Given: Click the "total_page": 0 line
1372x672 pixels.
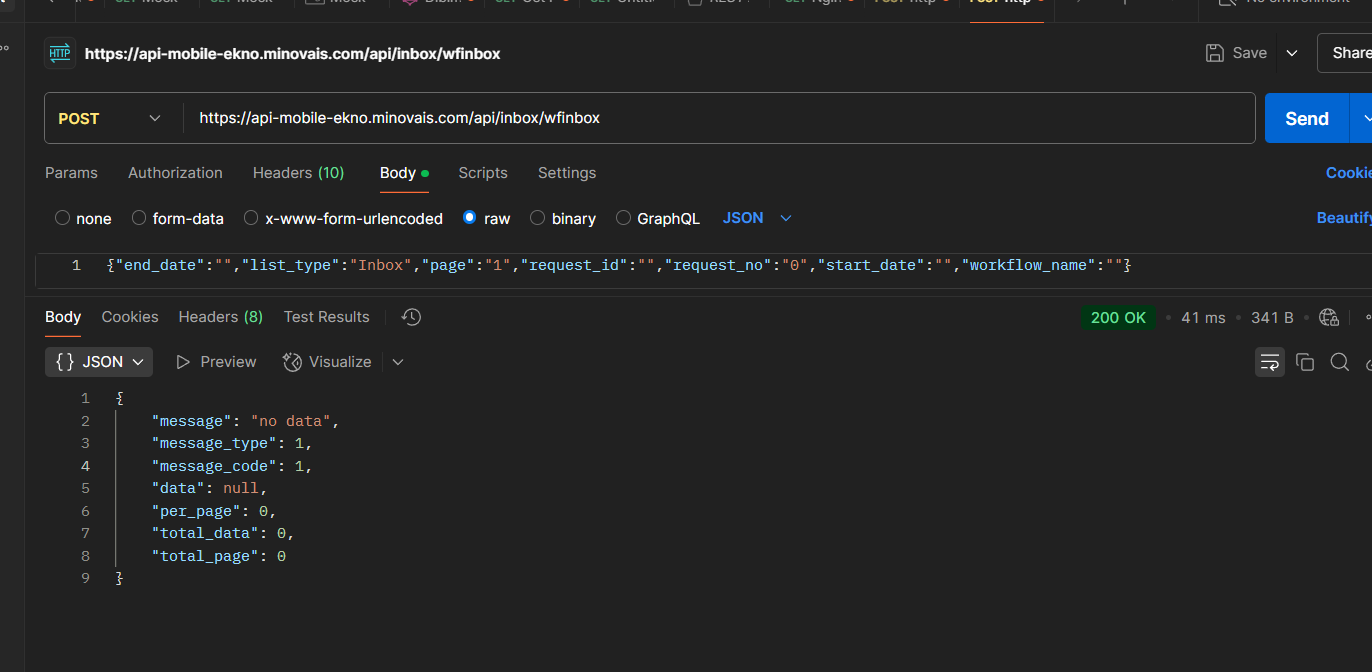Looking at the screenshot, I should [x=219, y=556].
